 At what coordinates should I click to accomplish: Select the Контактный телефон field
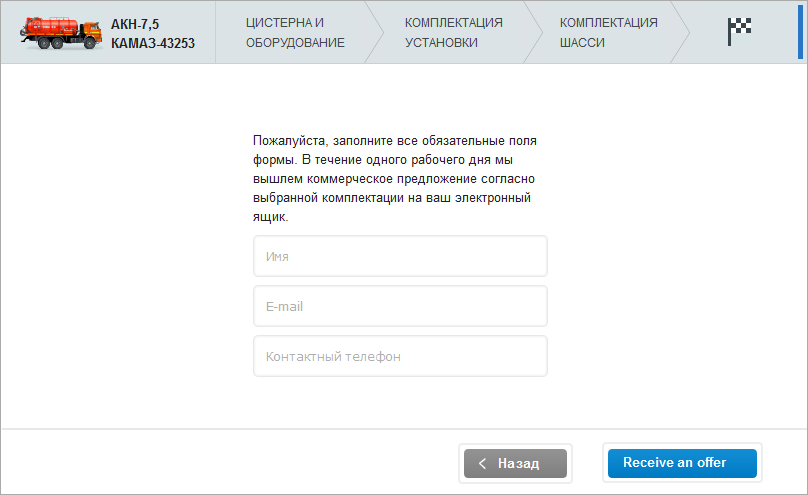pyautogui.click(x=400, y=356)
